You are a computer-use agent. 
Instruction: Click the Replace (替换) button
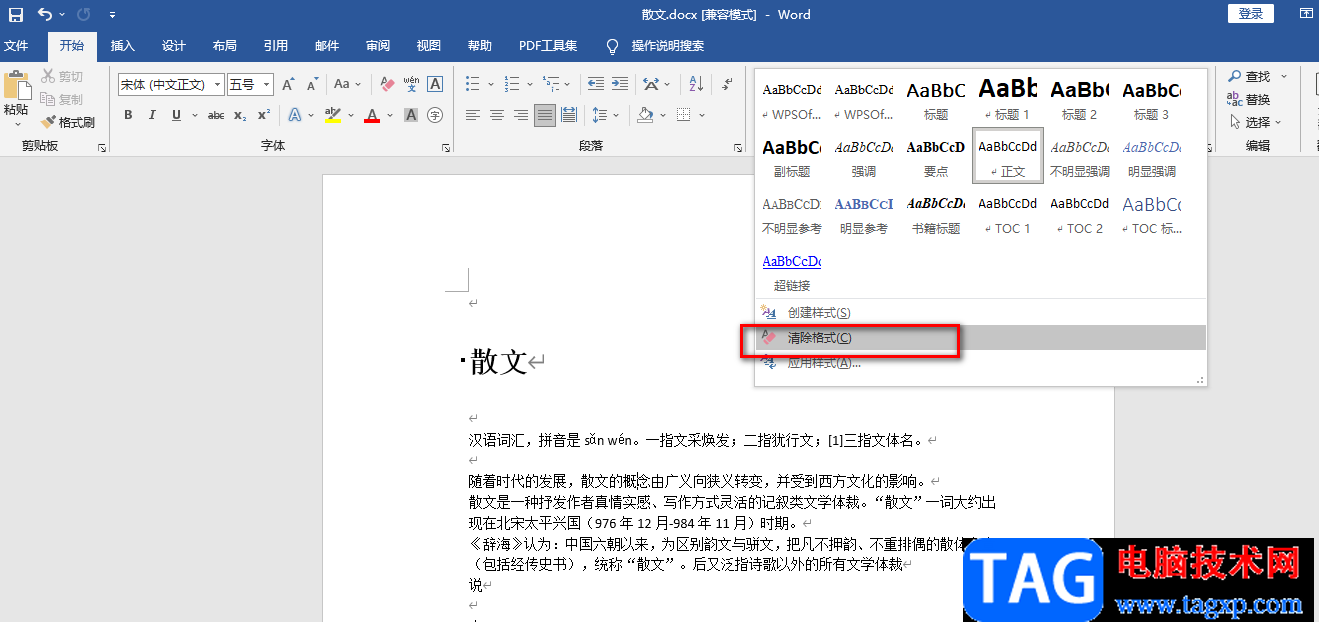(x=1249, y=99)
